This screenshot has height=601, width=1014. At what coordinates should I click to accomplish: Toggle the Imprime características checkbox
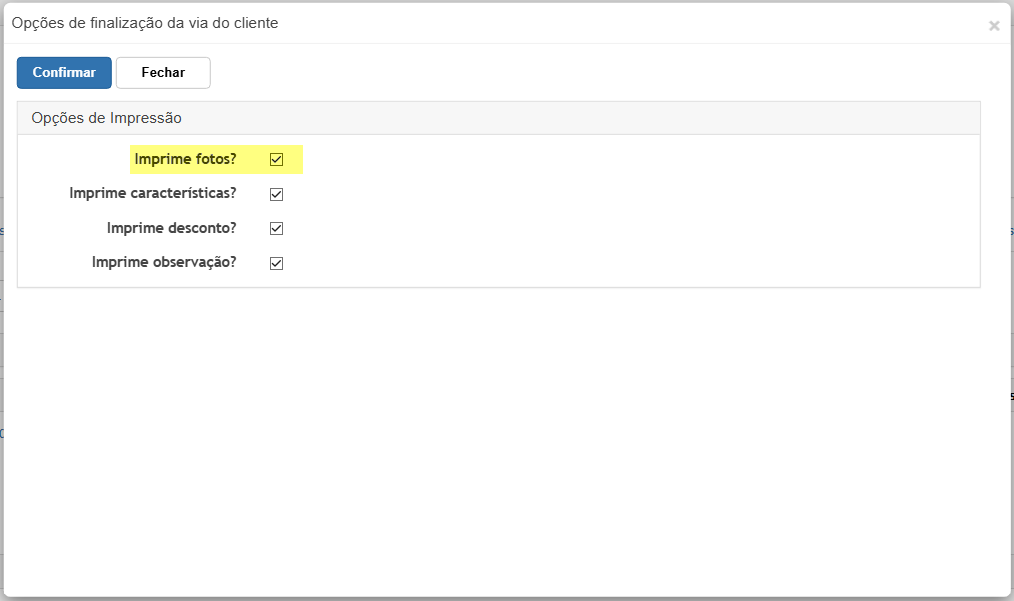point(277,194)
